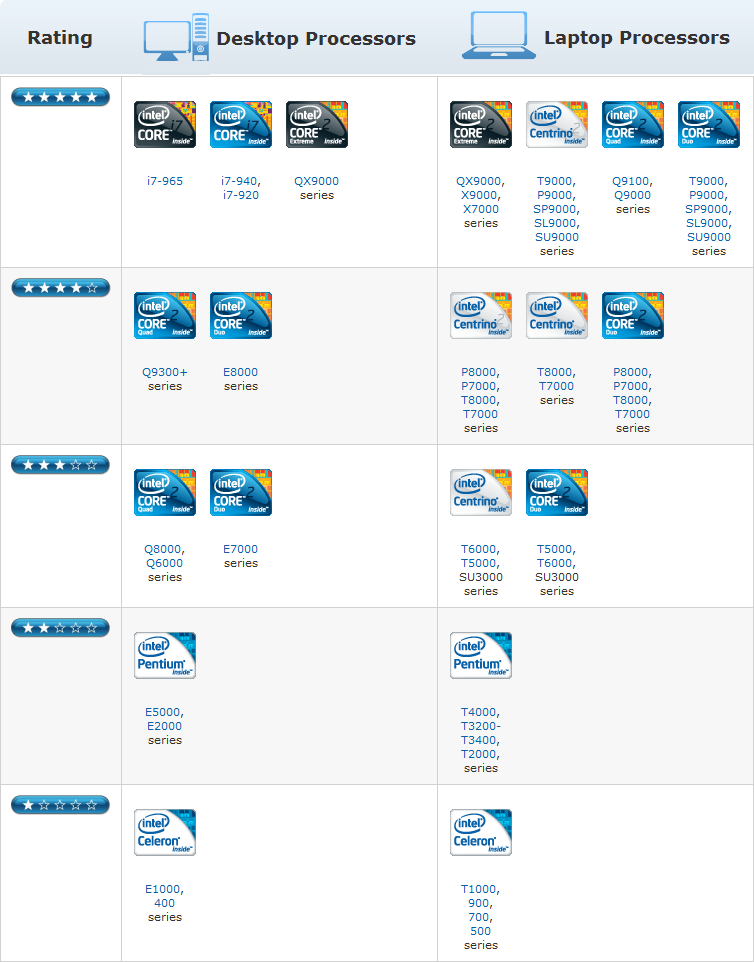
Task: Open the T3200-T3400 link
Action: click(x=480, y=733)
